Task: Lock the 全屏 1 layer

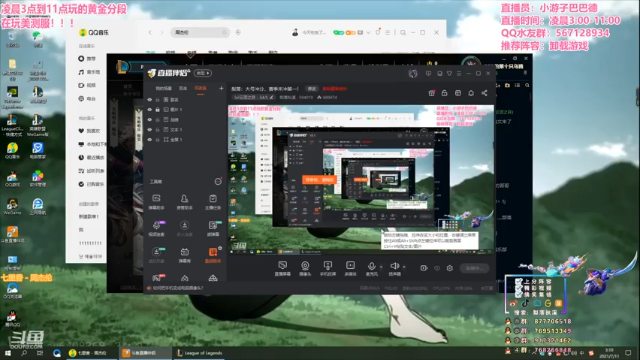Action: (158, 140)
